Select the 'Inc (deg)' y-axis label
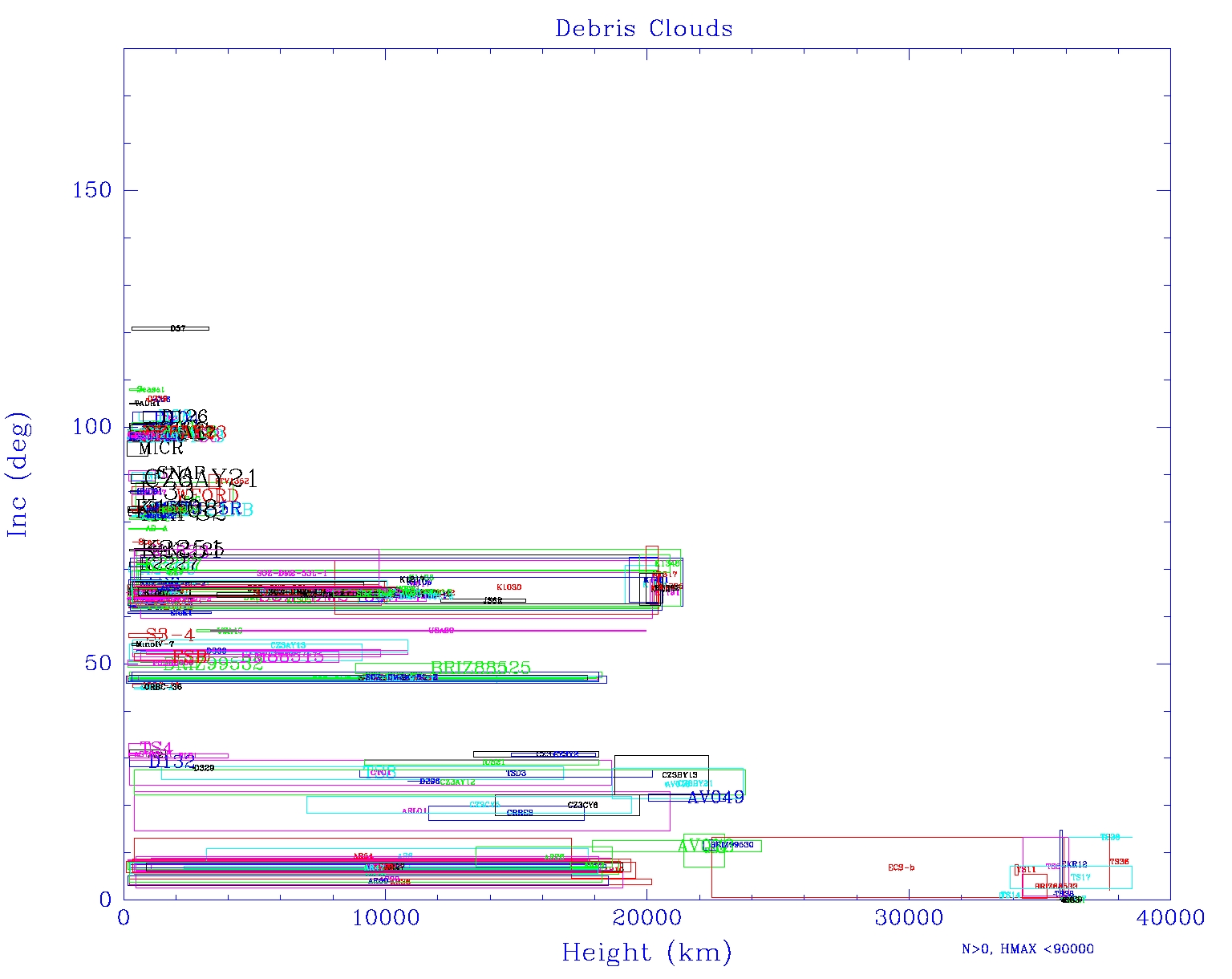1232x979 pixels. (x=18, y=475)
